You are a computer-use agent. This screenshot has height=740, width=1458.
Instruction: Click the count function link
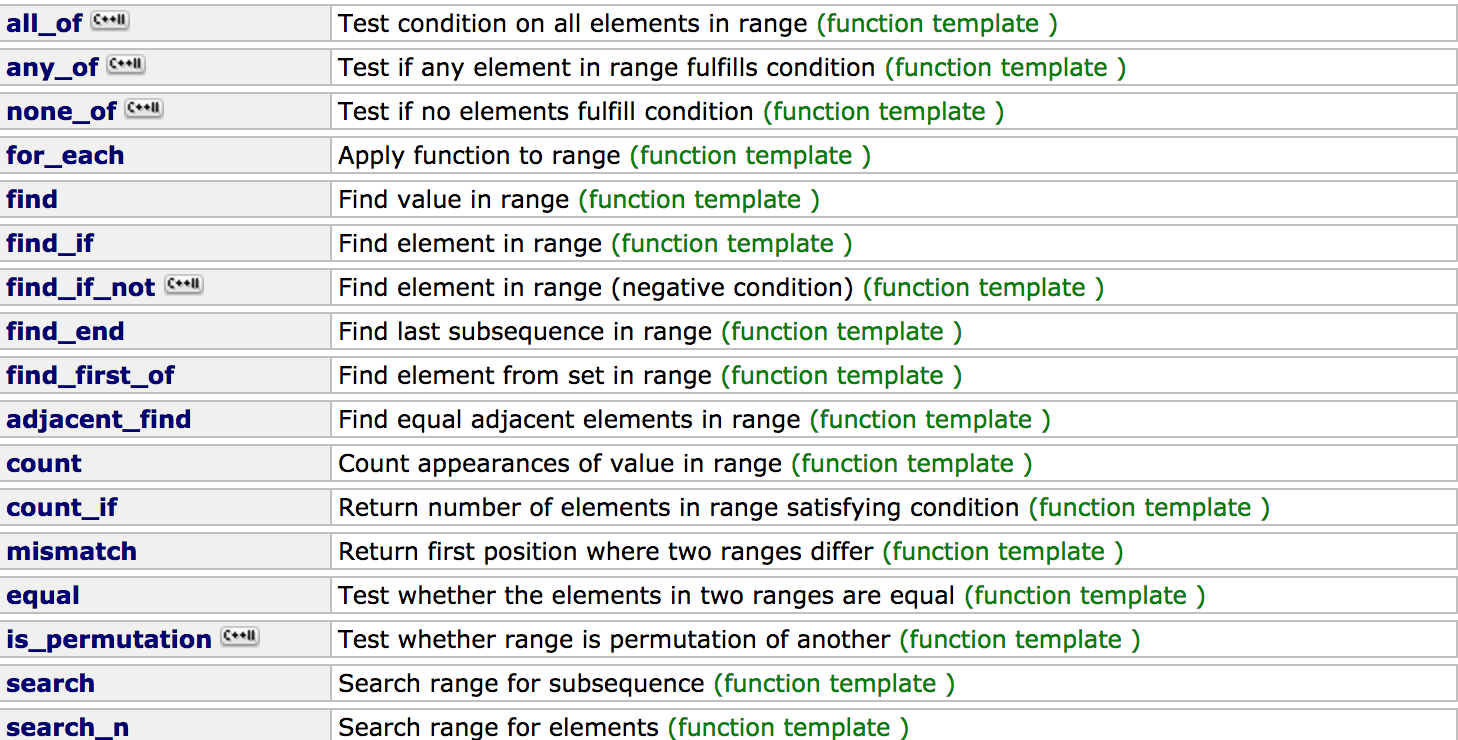click(44, 464)
